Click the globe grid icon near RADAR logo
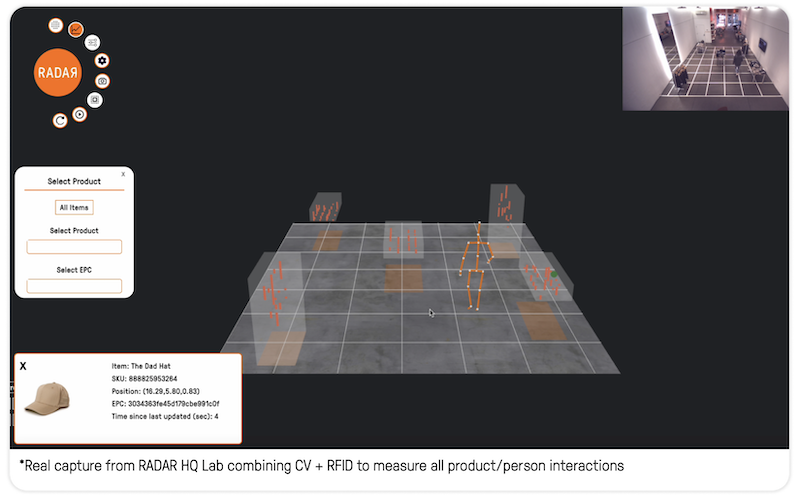 pyautogui.click(x=56, y=25)
